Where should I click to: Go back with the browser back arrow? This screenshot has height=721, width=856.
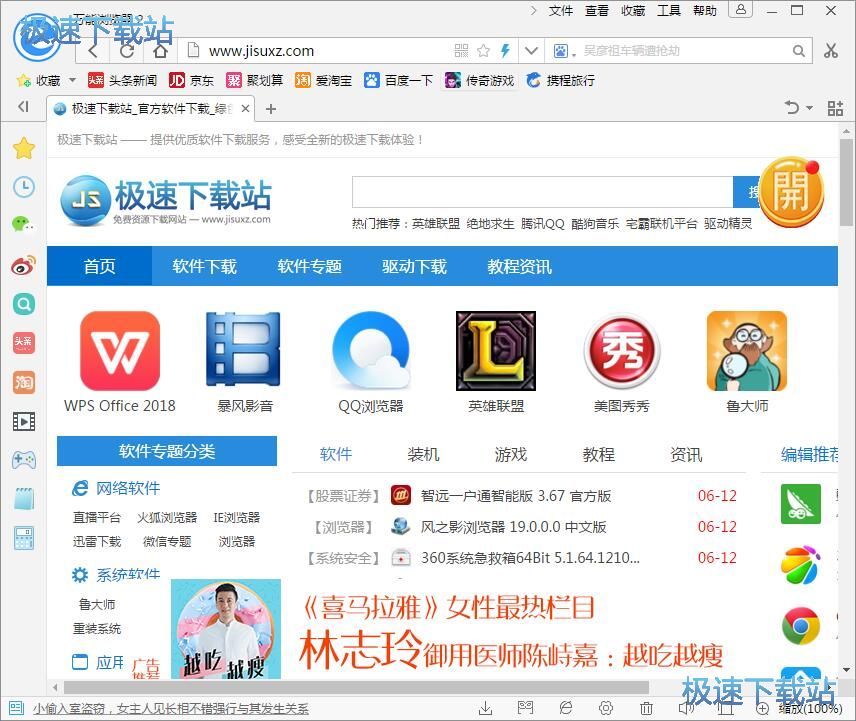tap(93, 51)
